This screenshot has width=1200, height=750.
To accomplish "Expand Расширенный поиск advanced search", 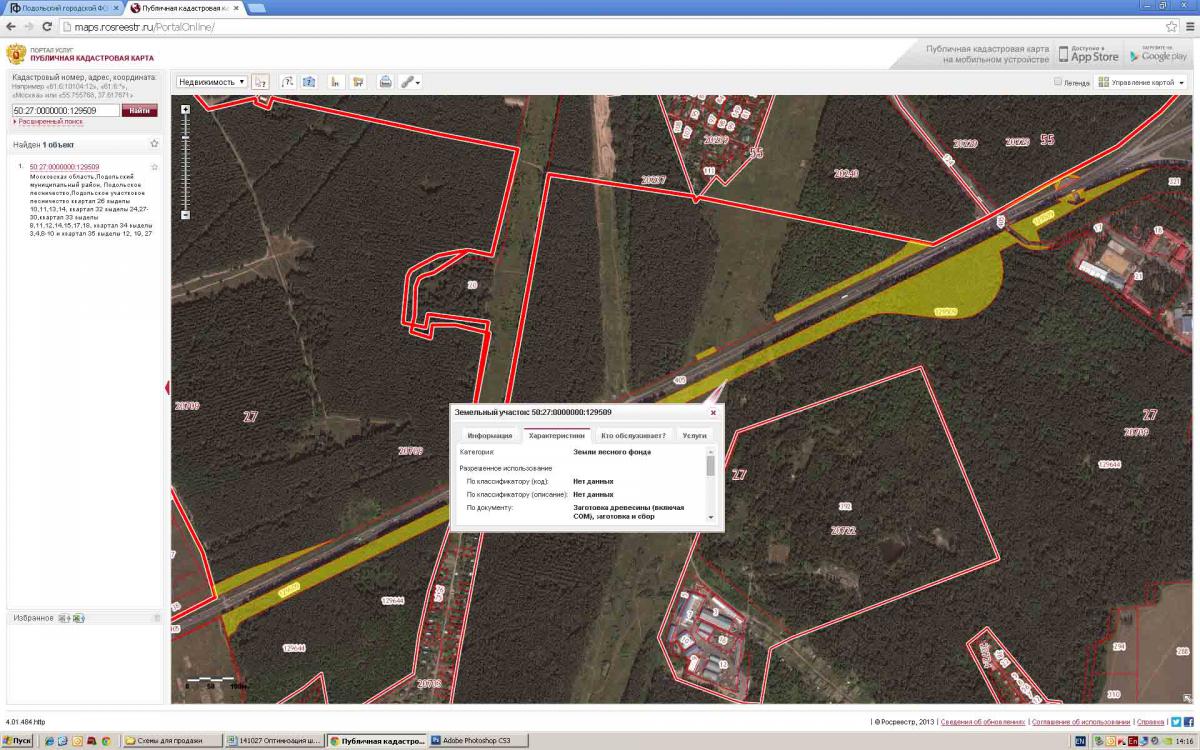I will click(50, 121).
